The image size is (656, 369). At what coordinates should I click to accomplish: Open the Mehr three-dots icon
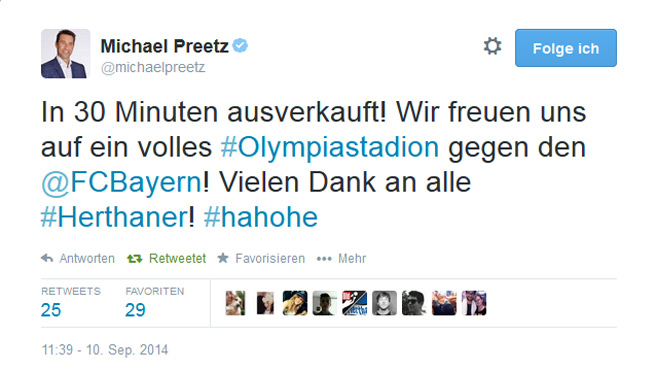tap(324, 259)
